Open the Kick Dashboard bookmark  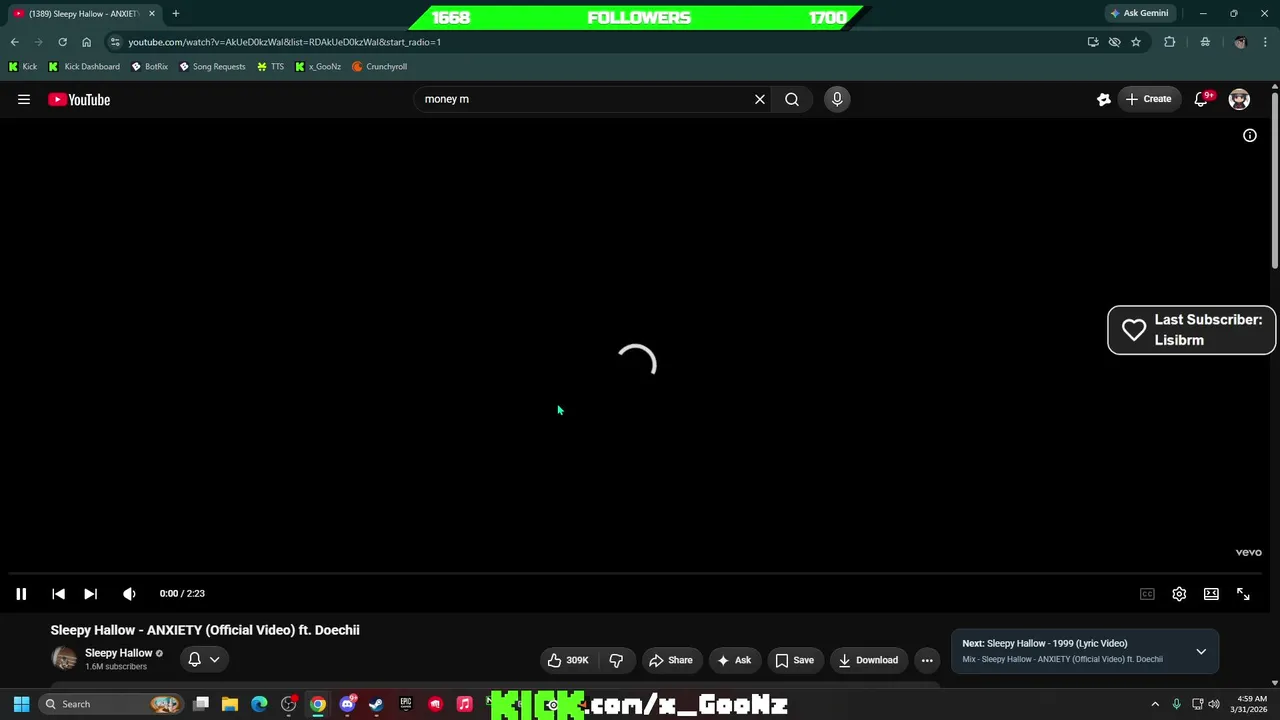(84, 66)
